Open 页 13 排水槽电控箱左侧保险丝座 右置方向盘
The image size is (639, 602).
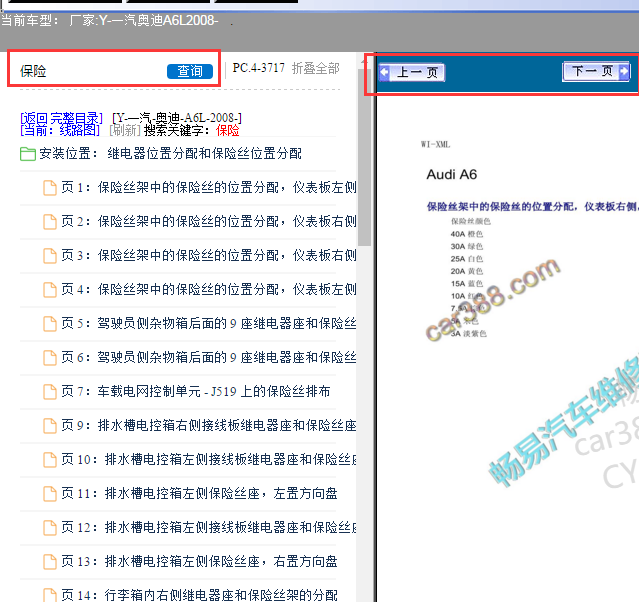pos(199,562)
